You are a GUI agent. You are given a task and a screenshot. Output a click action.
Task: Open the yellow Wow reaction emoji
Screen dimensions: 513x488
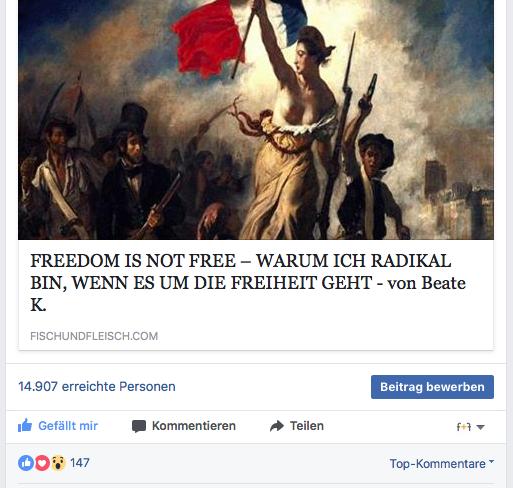(58, 463)
